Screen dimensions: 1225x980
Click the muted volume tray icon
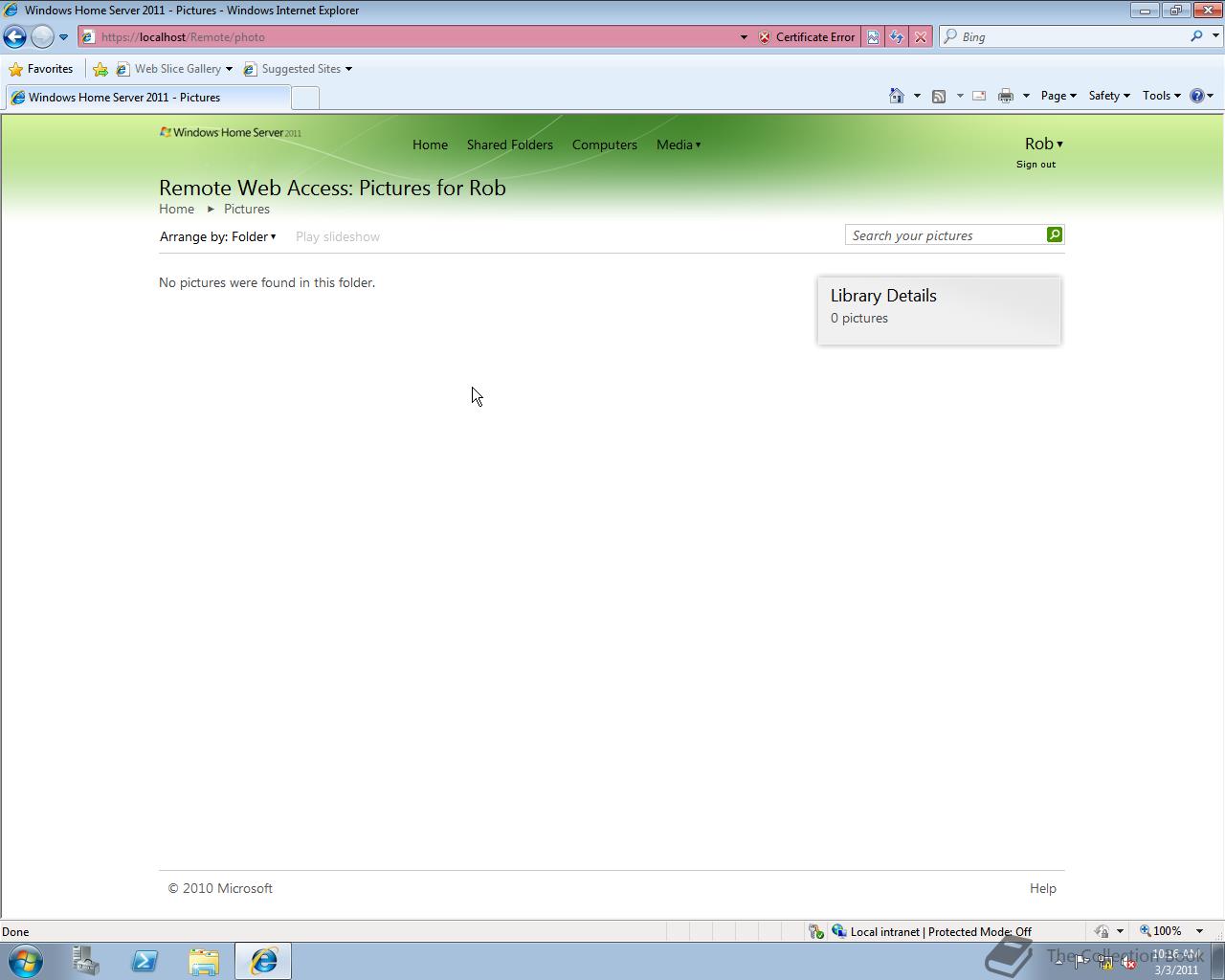pos(1128,963)
